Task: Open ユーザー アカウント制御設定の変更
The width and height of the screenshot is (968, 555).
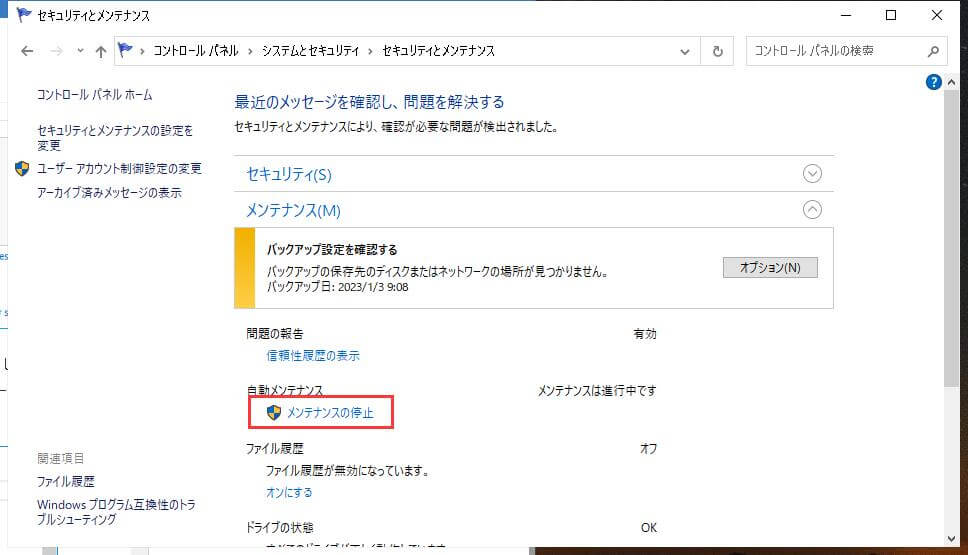Action: [119, 169]
